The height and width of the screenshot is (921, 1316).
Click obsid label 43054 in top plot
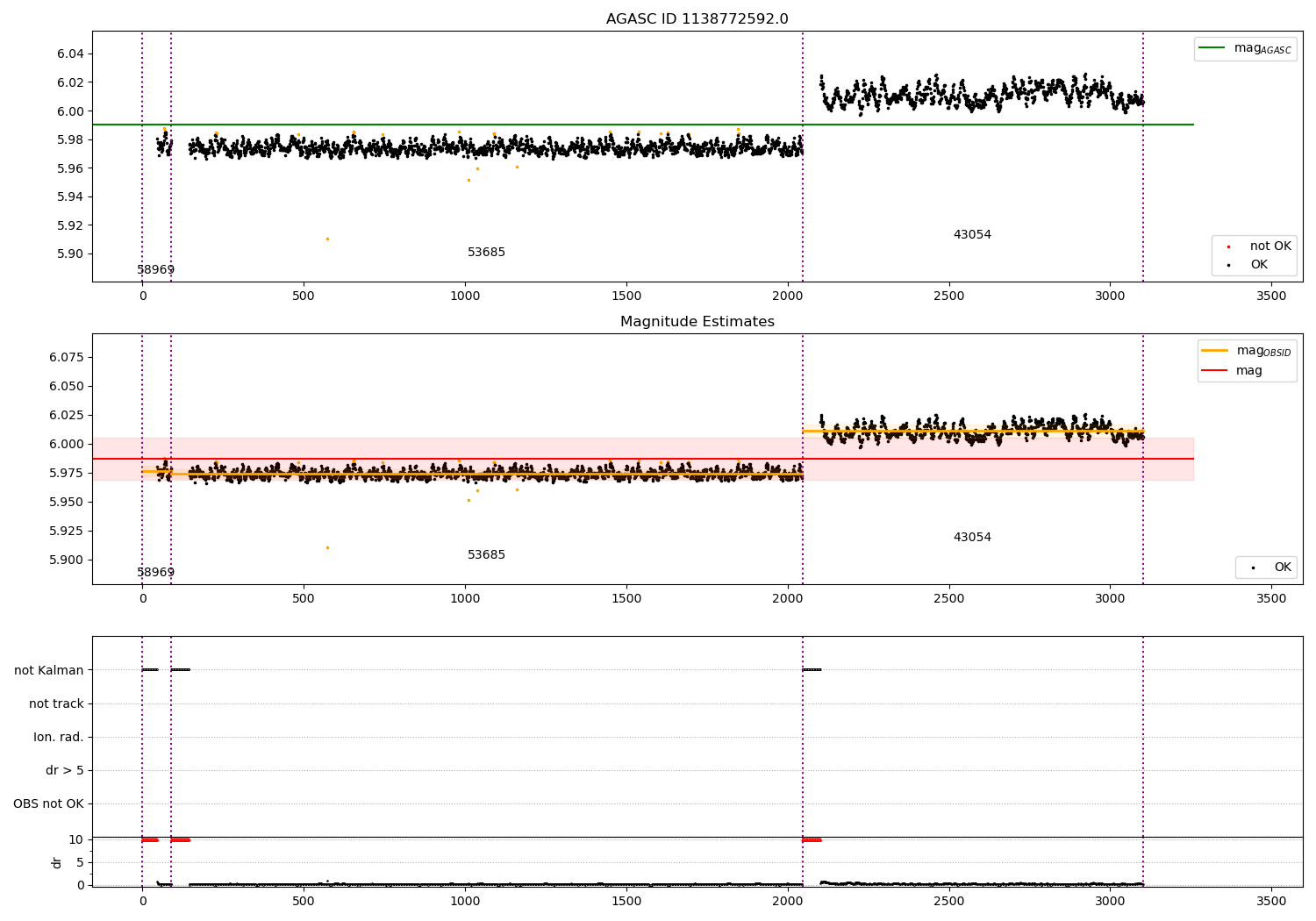point(972,235)
